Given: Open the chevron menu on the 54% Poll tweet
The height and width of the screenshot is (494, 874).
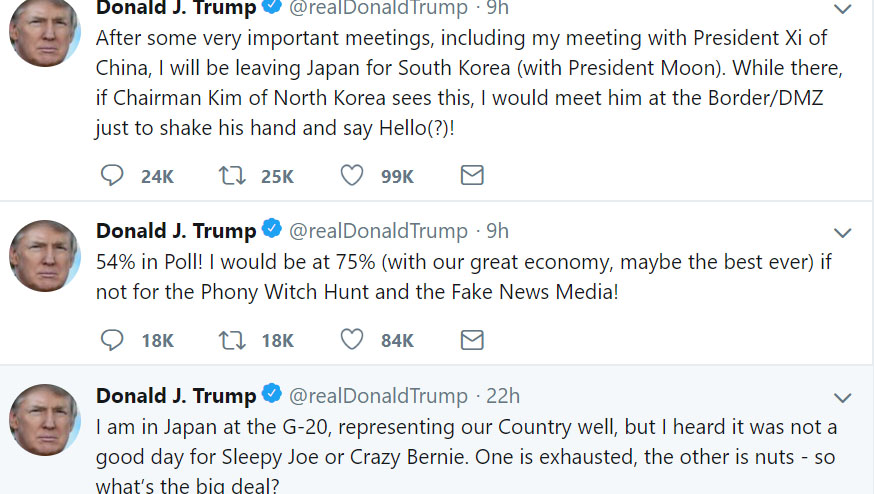Looking at the screenshot, I should pyautogui.click(x=842, y=233).
